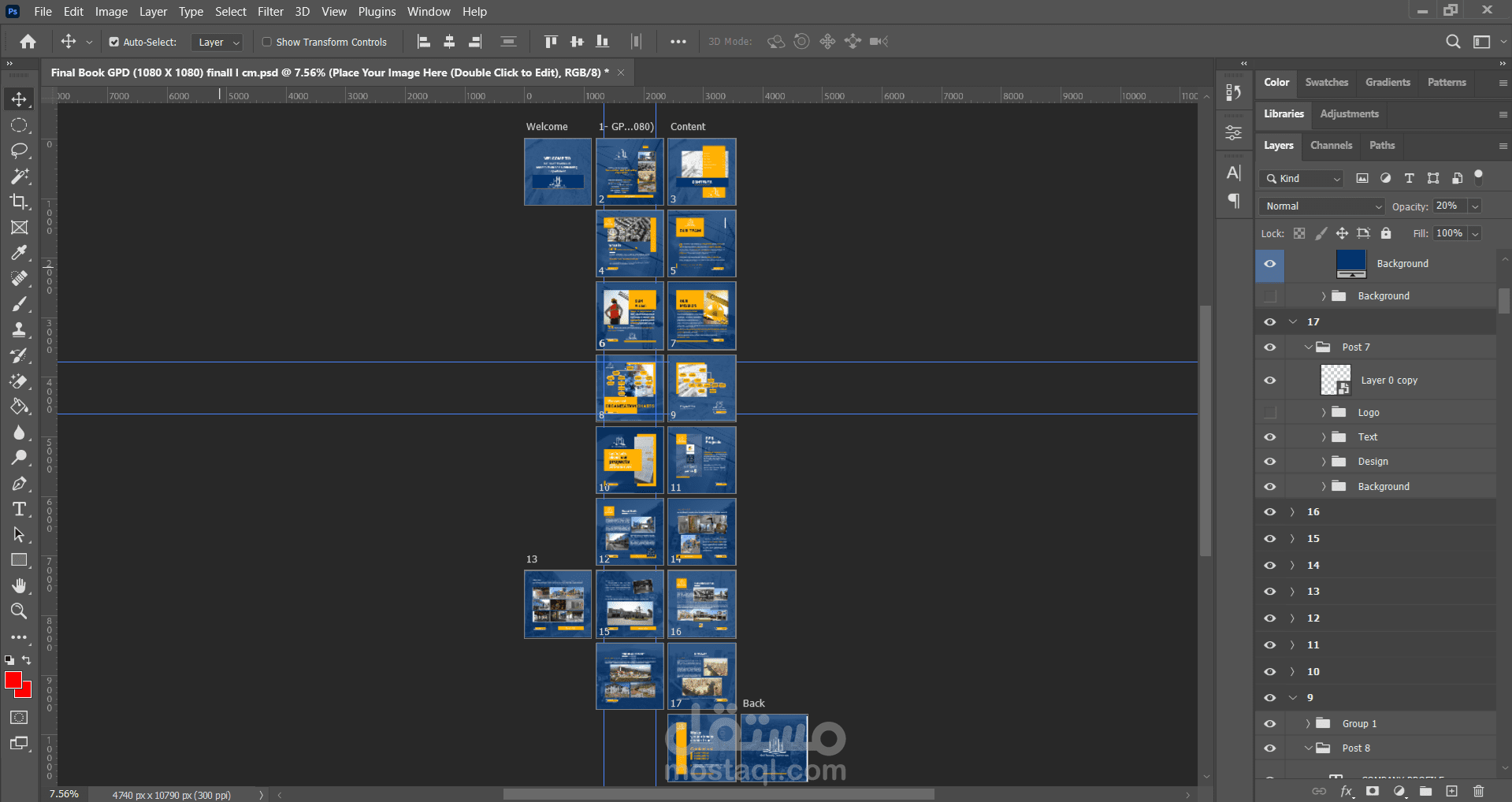The width and height of the screenshot is (1512, 802).
Task: Close the Final Book GPD document tab
Action: tap(621, 72)
